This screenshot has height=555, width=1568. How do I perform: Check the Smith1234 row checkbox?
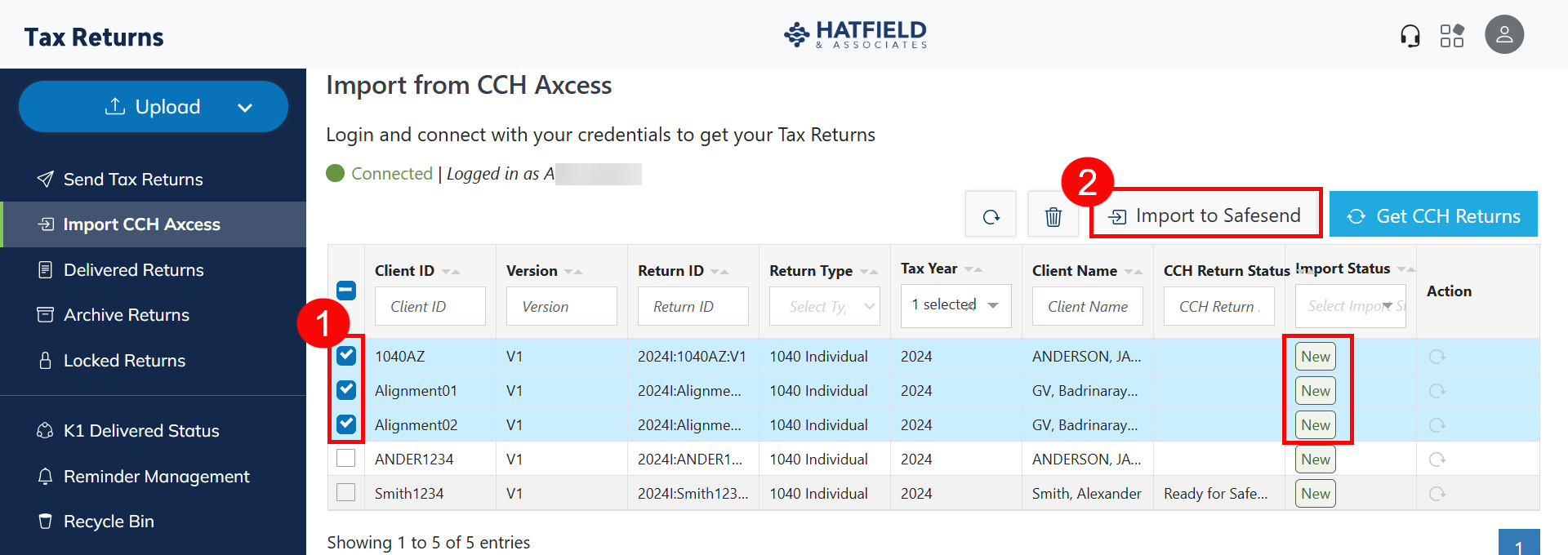(346, 493)
